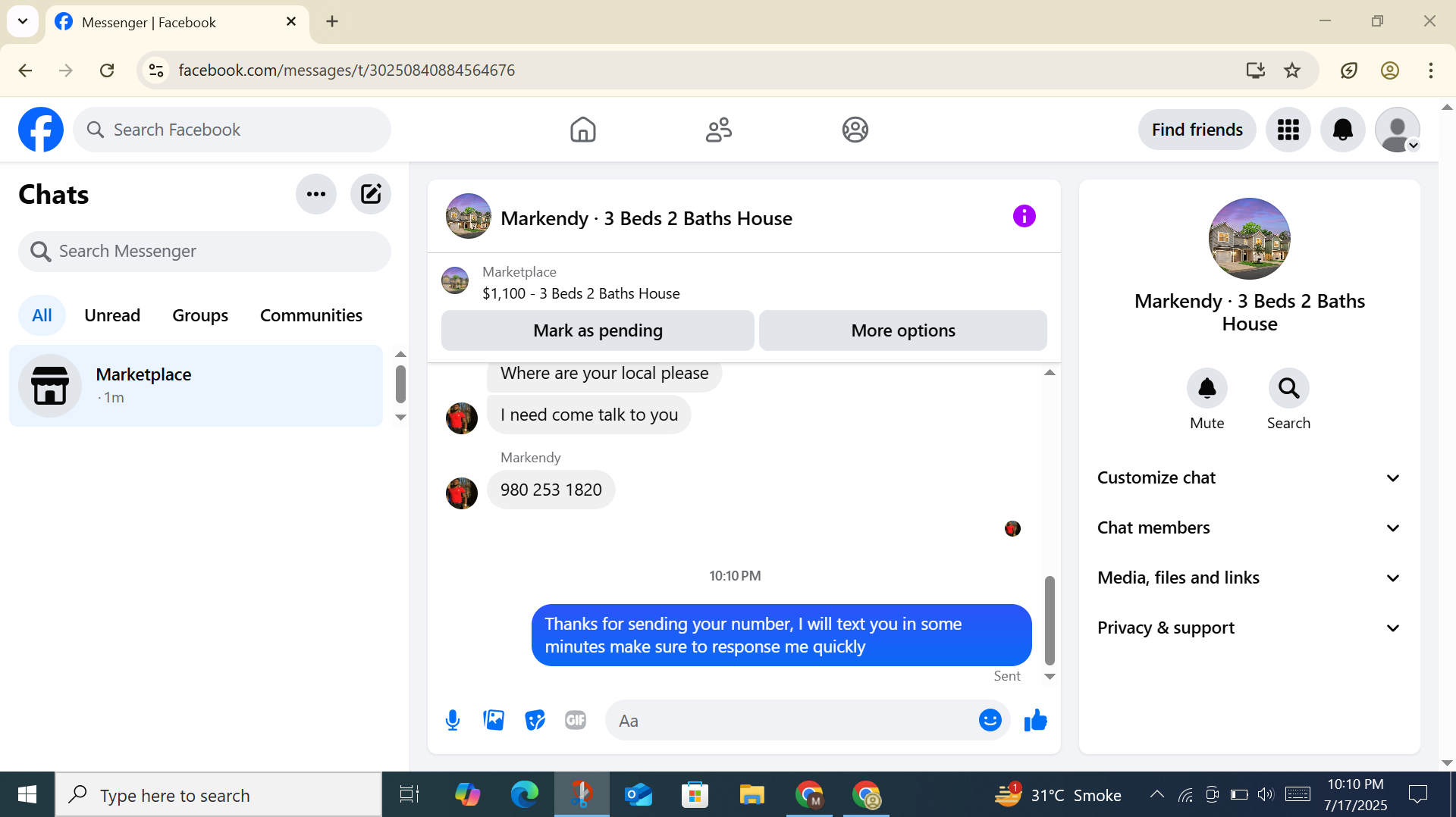1456x817 pixels.
Task: Attach a photo file icon
Action: coord(494,720)
